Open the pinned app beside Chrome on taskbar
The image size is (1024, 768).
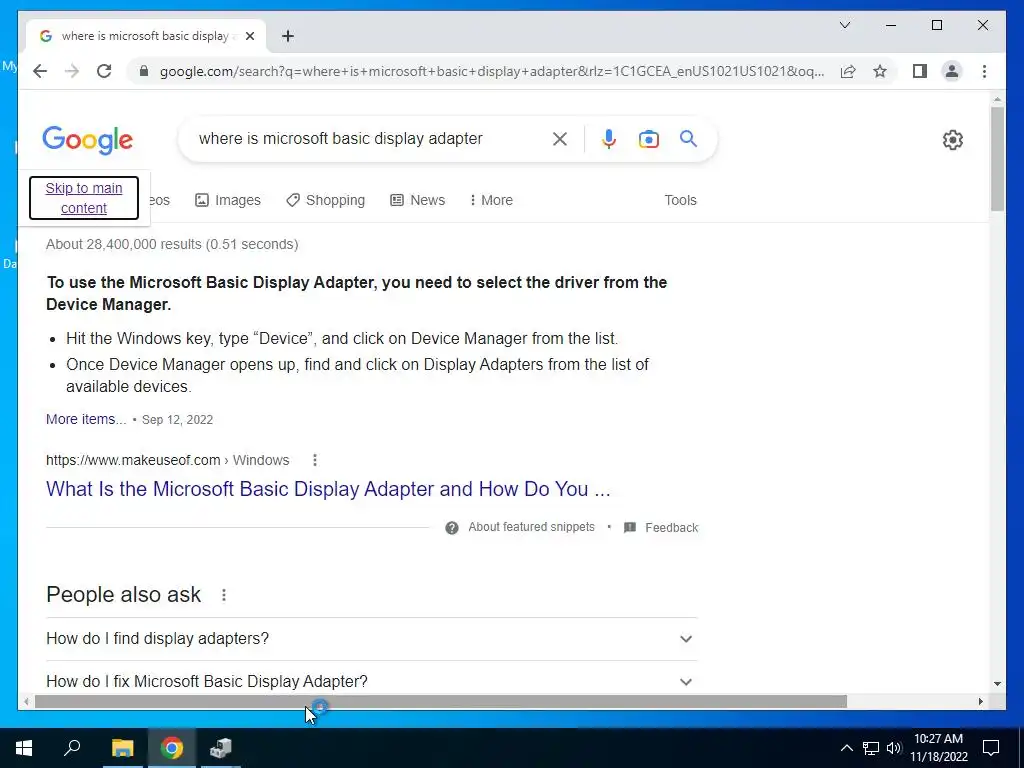click(221, 748)
